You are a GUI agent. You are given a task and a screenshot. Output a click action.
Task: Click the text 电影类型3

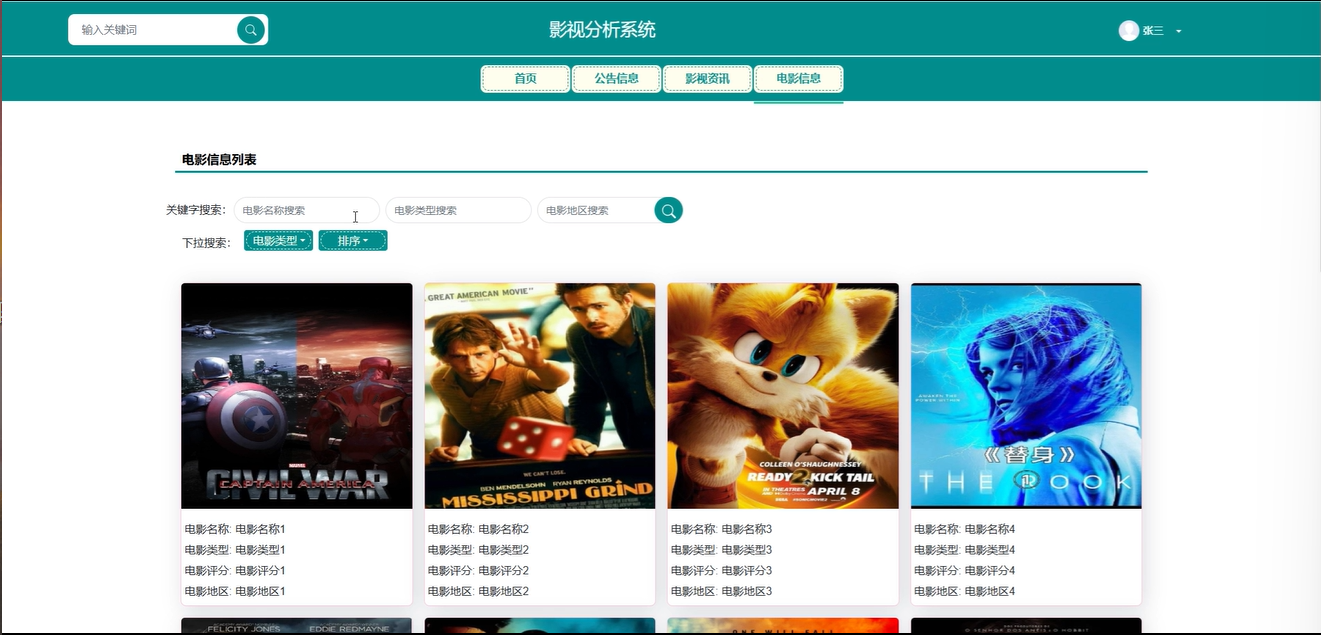(747, 550)
